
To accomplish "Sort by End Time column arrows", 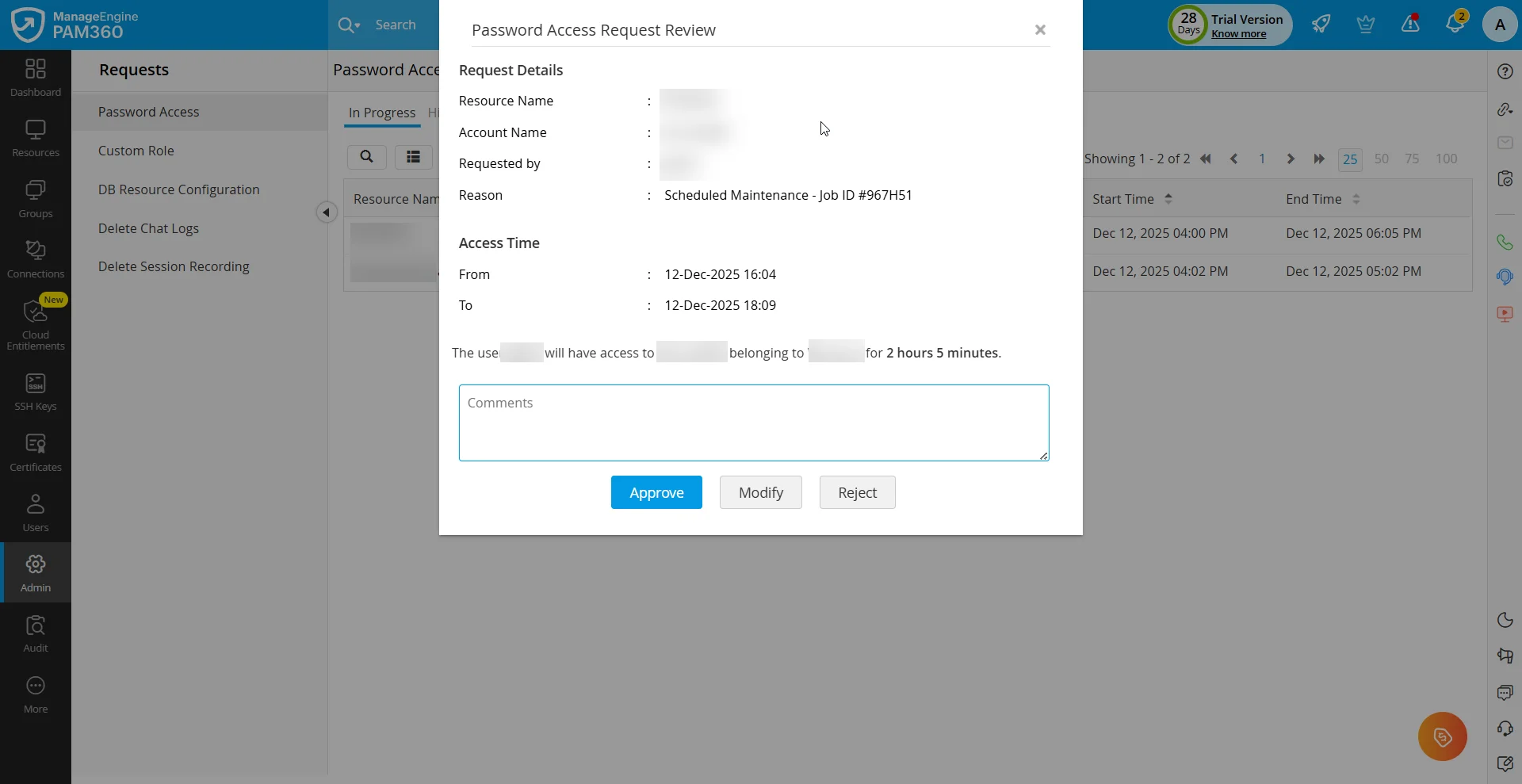I will tap(1356, 199).
